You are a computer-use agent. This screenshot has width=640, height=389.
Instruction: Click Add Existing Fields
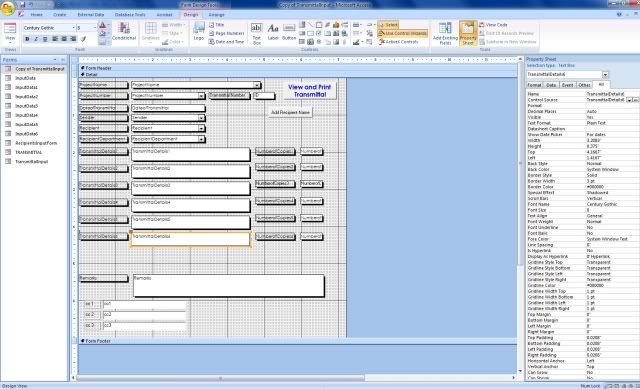(445, 34)
